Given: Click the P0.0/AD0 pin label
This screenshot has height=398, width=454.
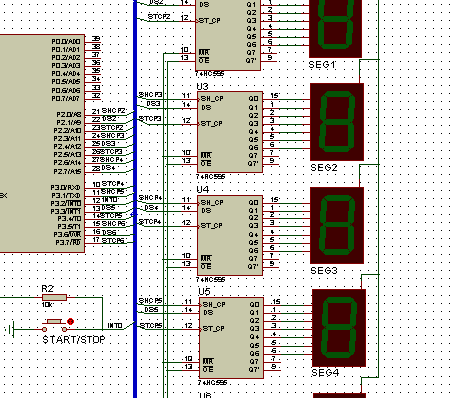Looking at the screenshot, I should click(66, 42).
